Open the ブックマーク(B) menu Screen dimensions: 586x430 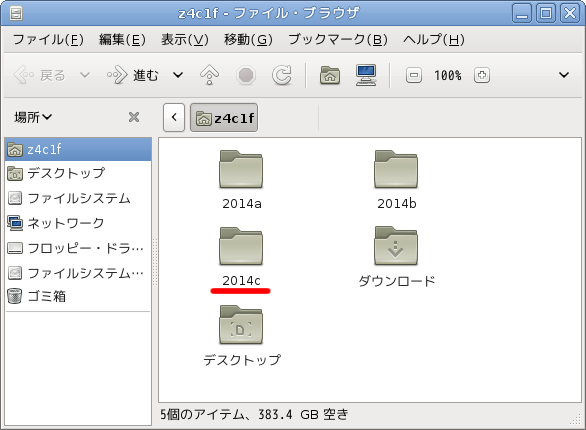(x=338, y=39)
